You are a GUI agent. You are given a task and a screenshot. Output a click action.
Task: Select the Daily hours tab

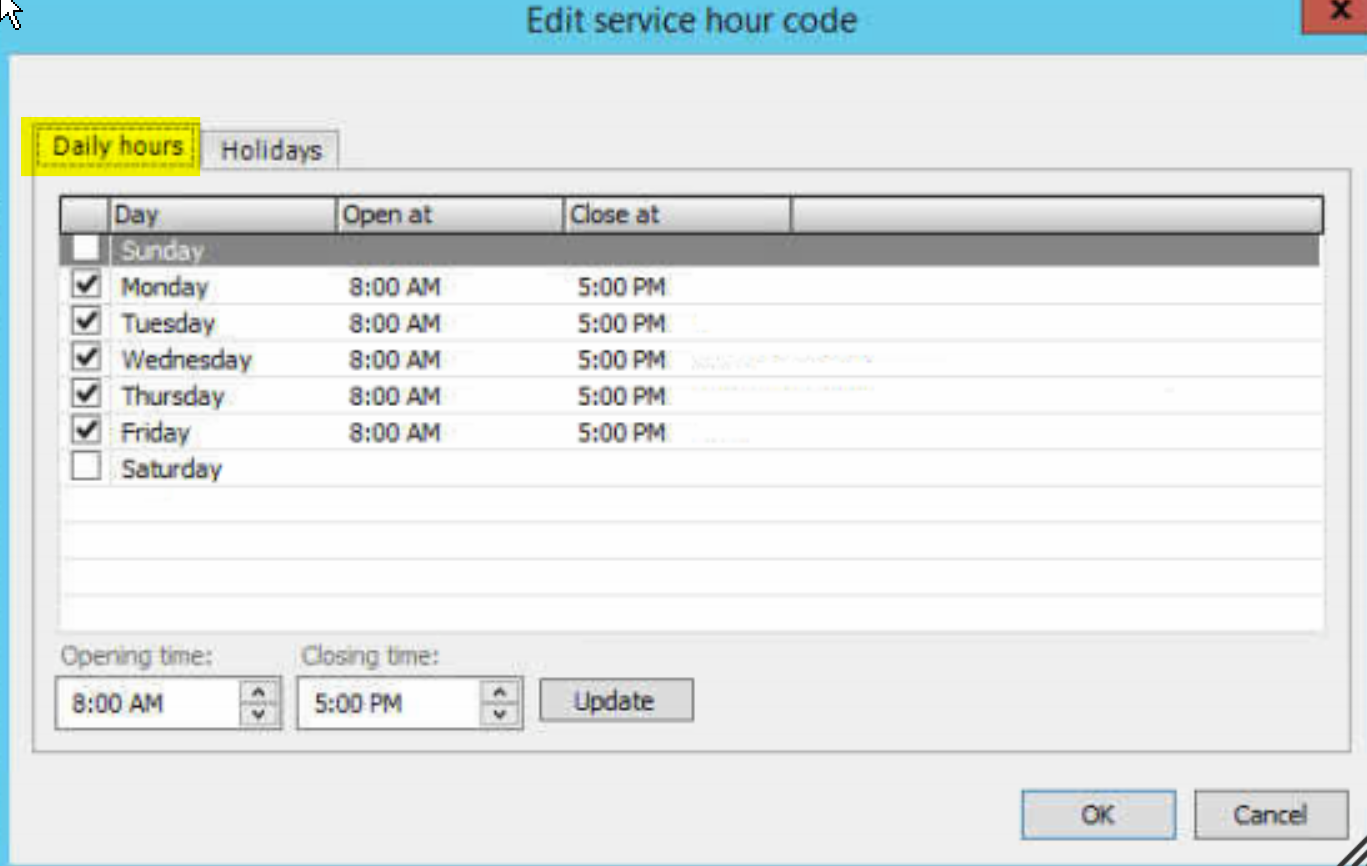point(117,145)
